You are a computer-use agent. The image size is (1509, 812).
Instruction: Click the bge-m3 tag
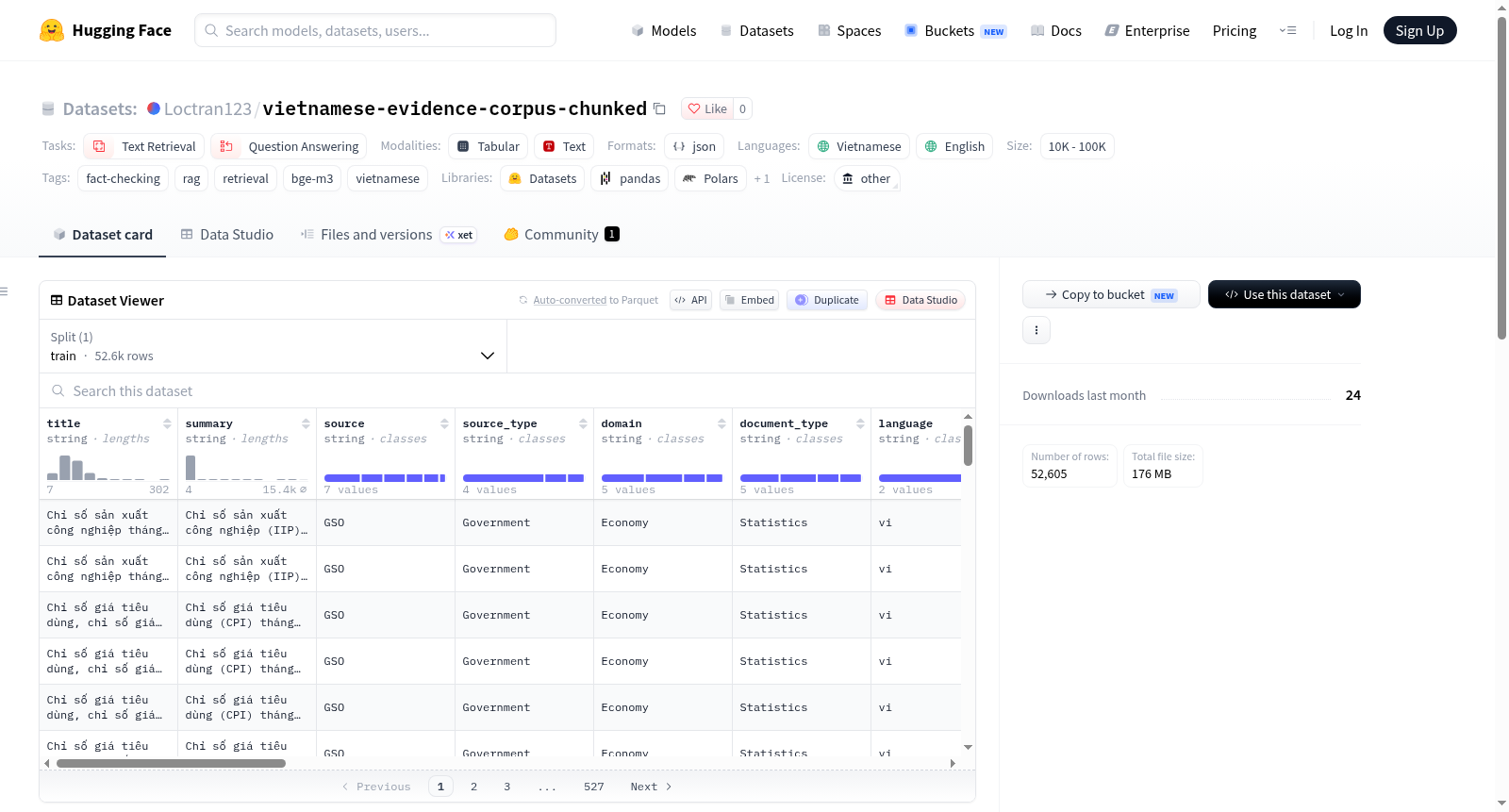(312, 178)
